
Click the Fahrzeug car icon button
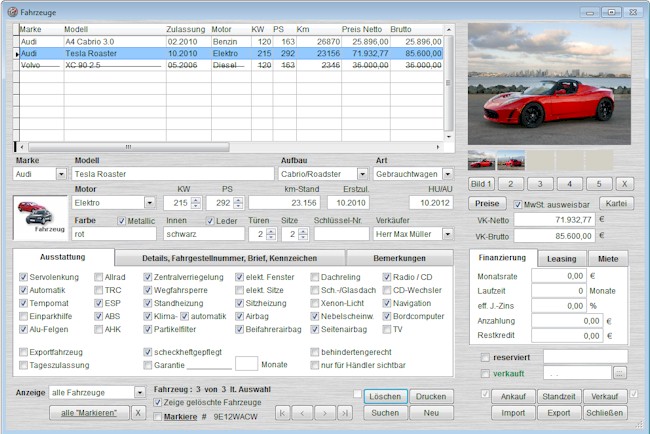coord(38,216)
